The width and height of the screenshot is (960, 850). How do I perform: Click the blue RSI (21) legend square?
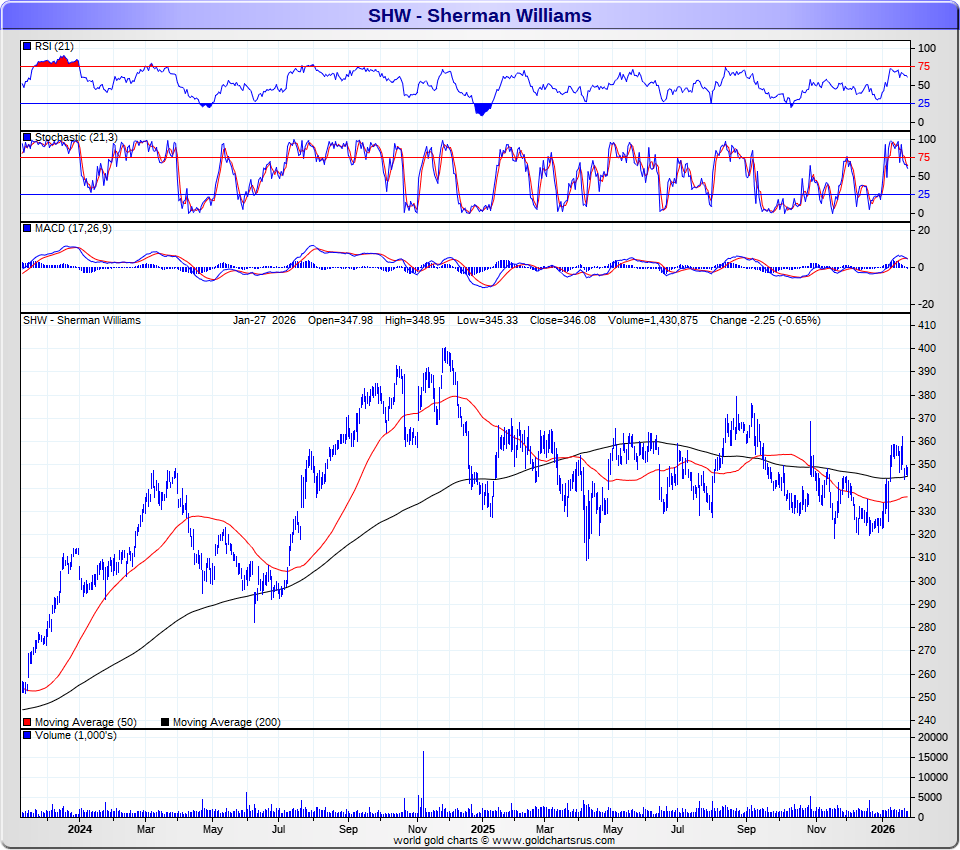tap(27, 47)
